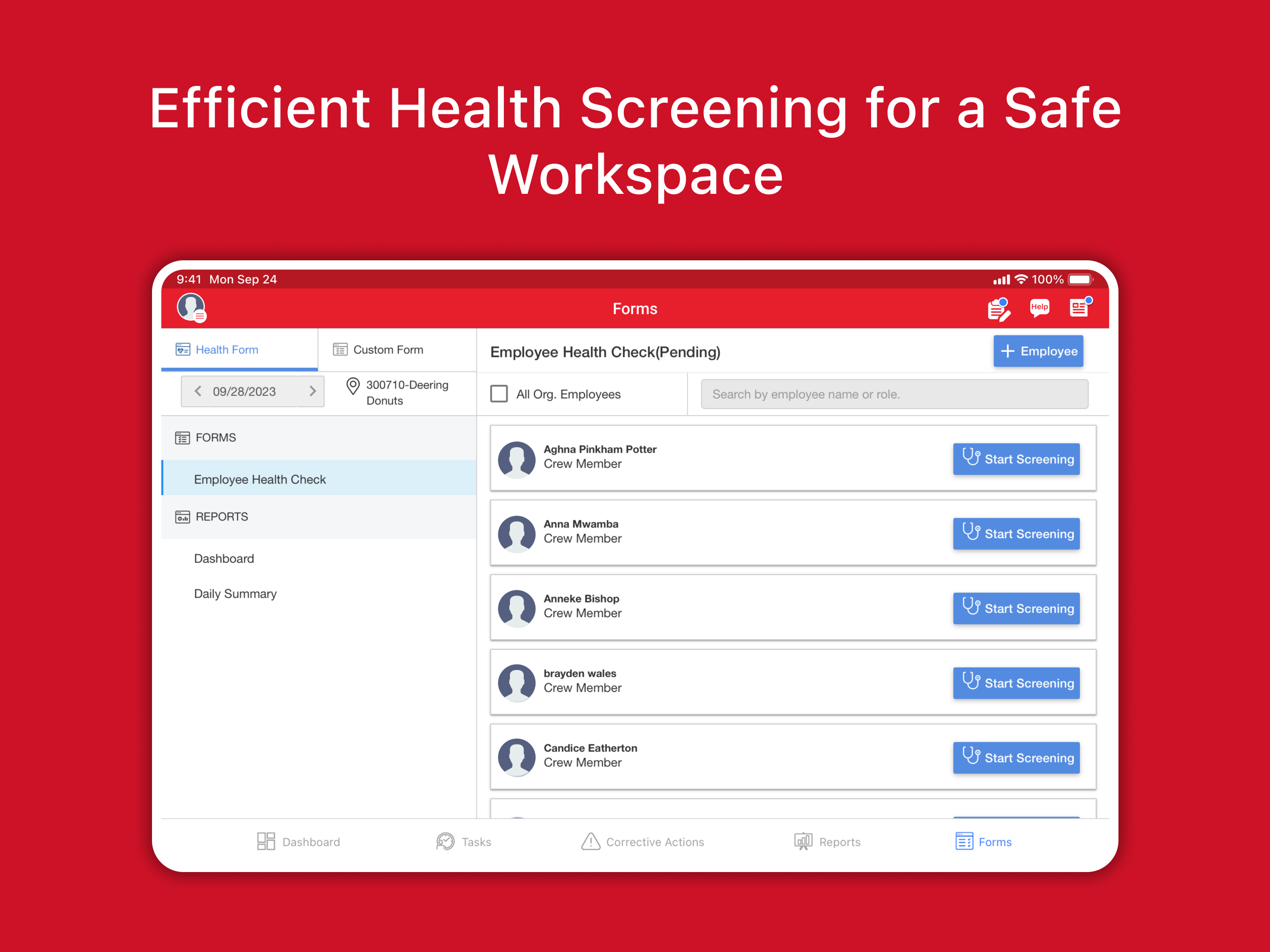Click the location pin icon

pos(353,386)
